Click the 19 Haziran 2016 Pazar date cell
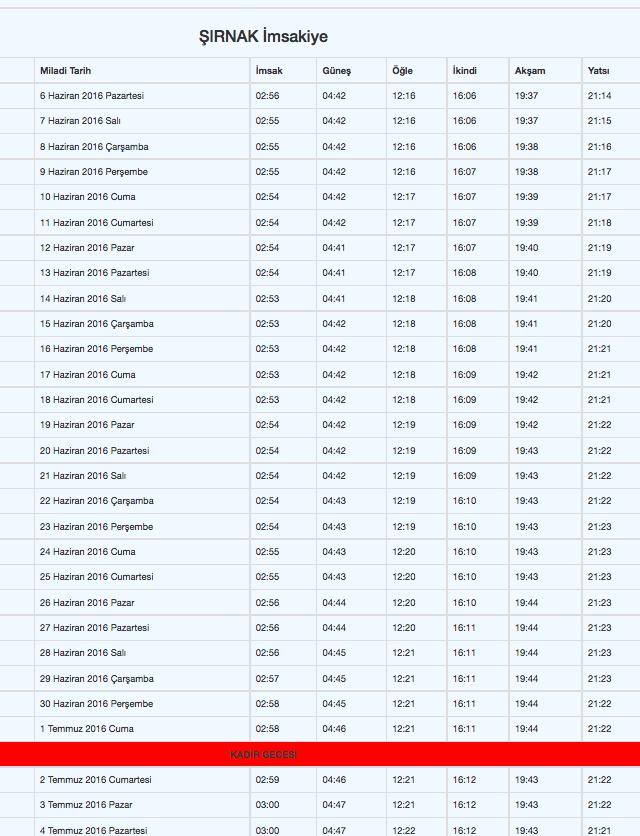This screenshot has width=640, height=836. [x=87, y=425]
